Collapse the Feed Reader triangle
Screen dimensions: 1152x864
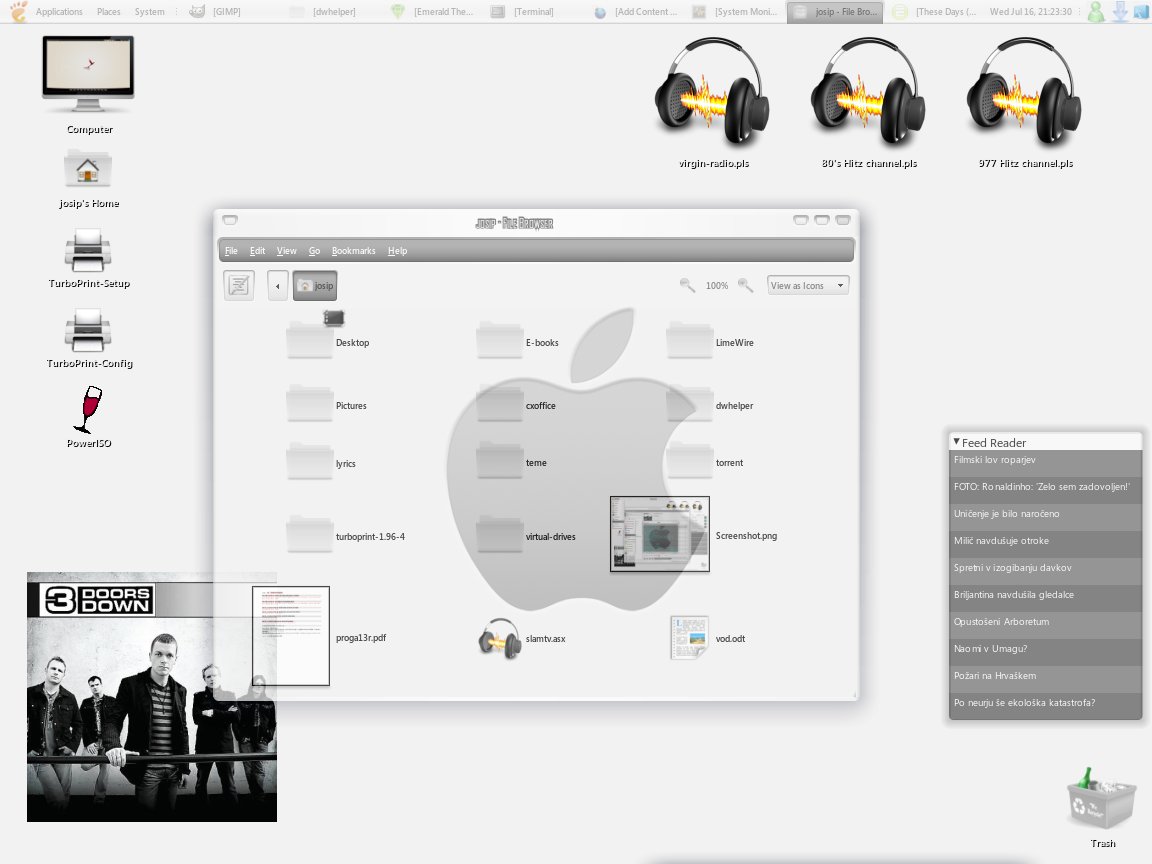click(x=956, y=442)
